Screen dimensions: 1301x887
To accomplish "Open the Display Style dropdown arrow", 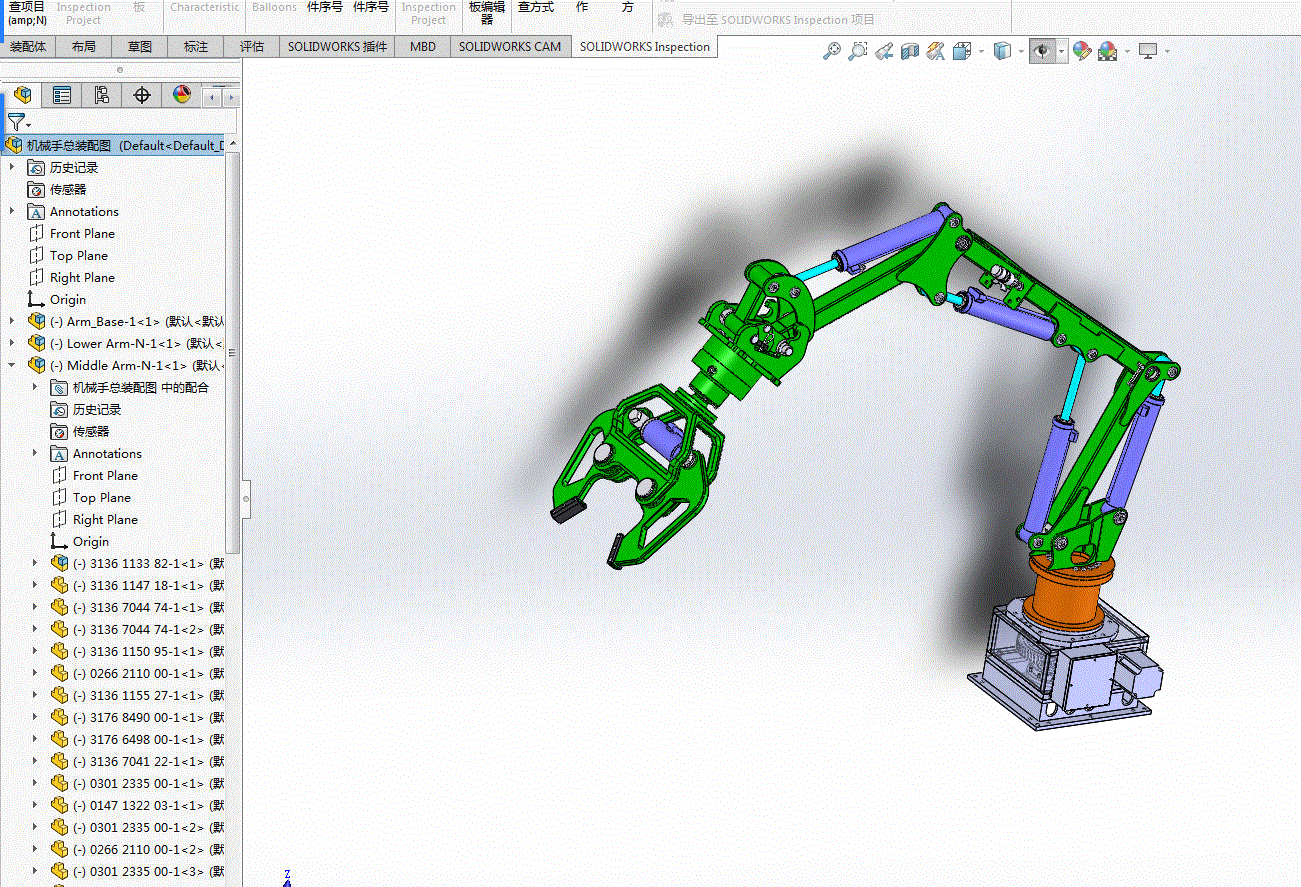I will pyautogui.click(x=1019, y=51).
